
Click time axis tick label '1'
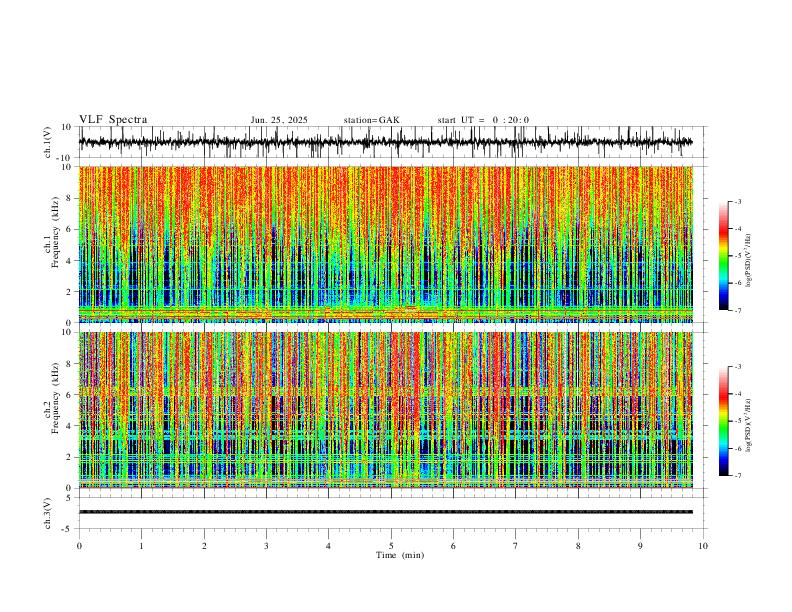click(x=141, y=546)
